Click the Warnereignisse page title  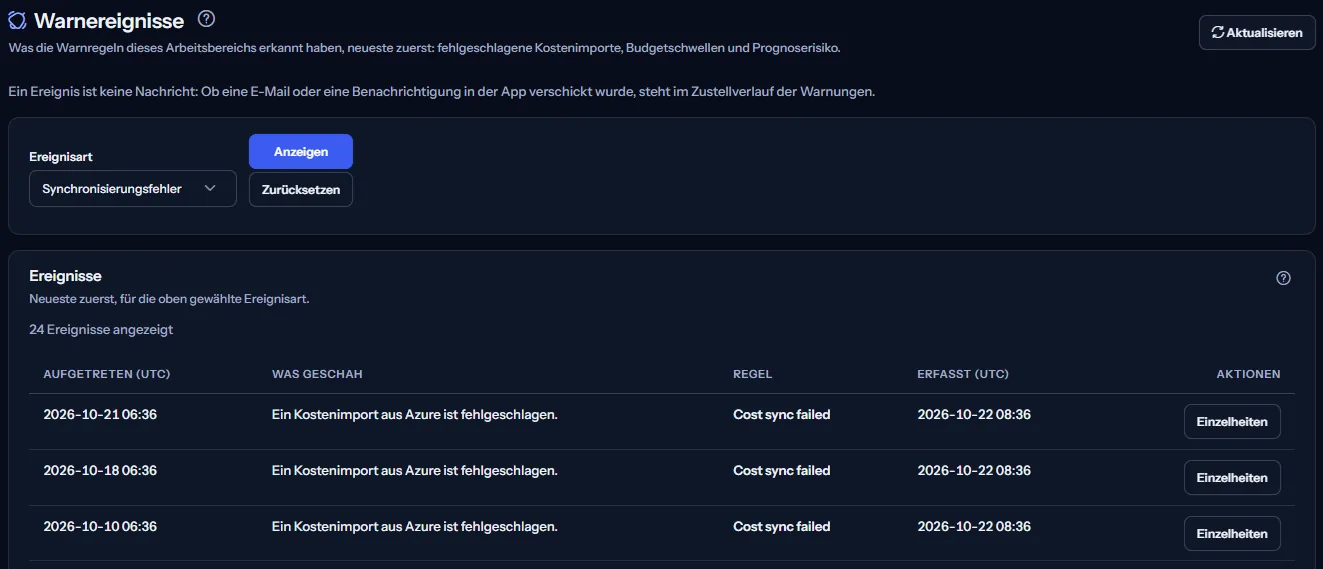click(x=109, y=20)
